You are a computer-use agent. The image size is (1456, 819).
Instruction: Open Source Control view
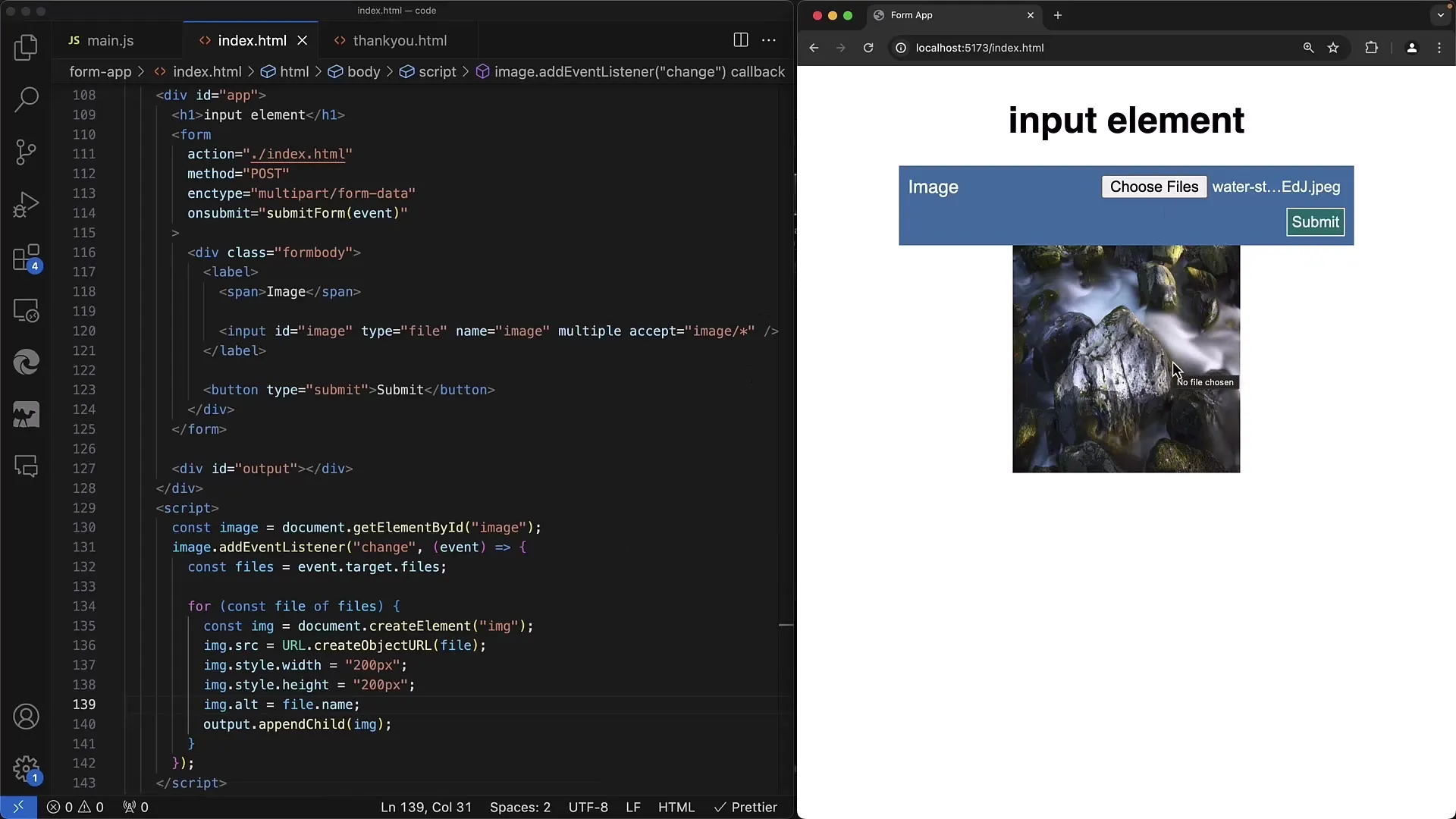coord(26,152)
